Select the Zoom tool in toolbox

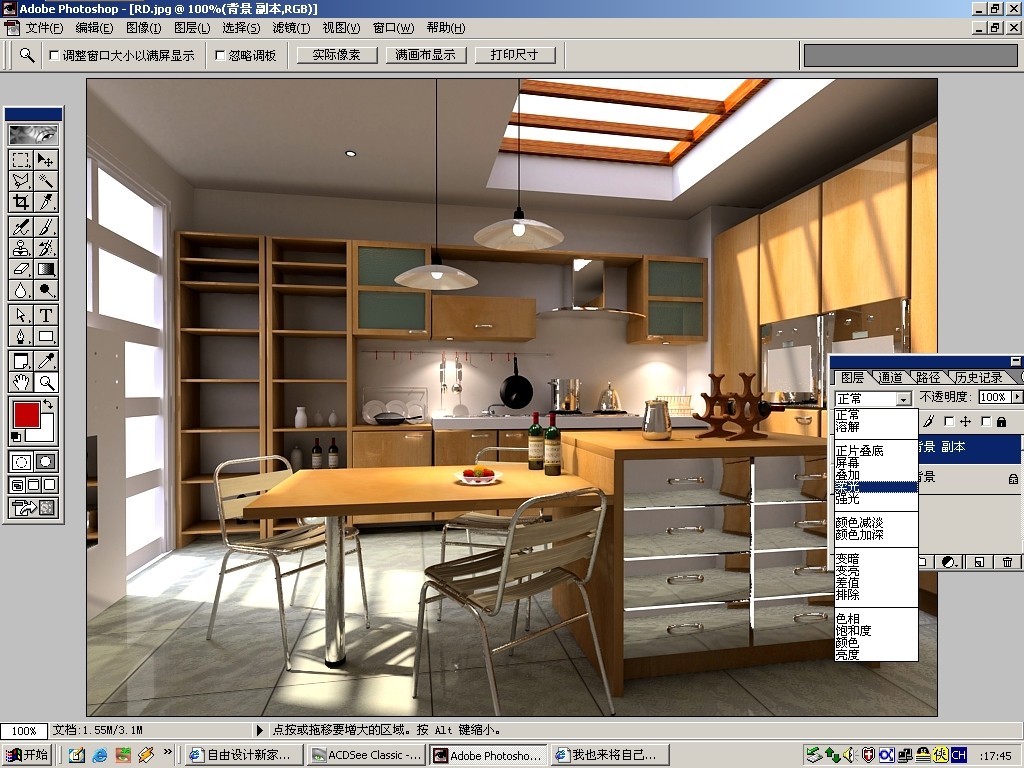pos(46,382)
